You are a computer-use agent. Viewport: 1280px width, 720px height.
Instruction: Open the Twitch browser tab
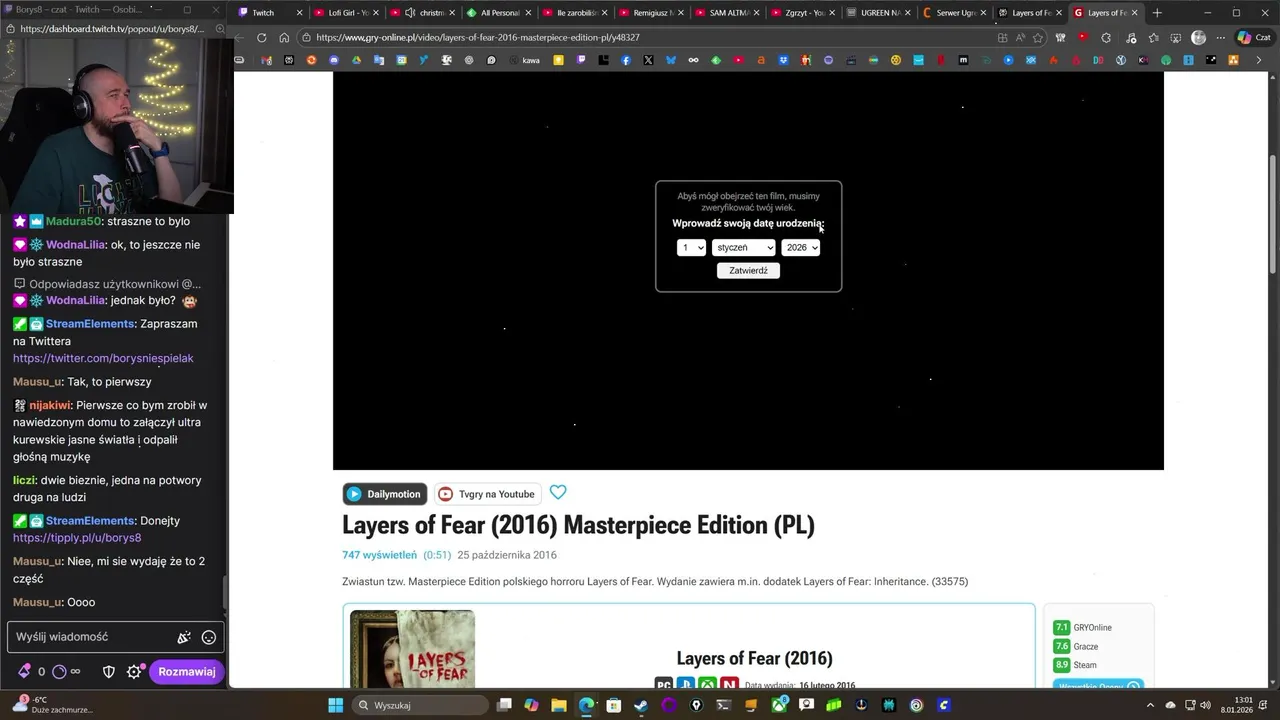click(268, 13)
